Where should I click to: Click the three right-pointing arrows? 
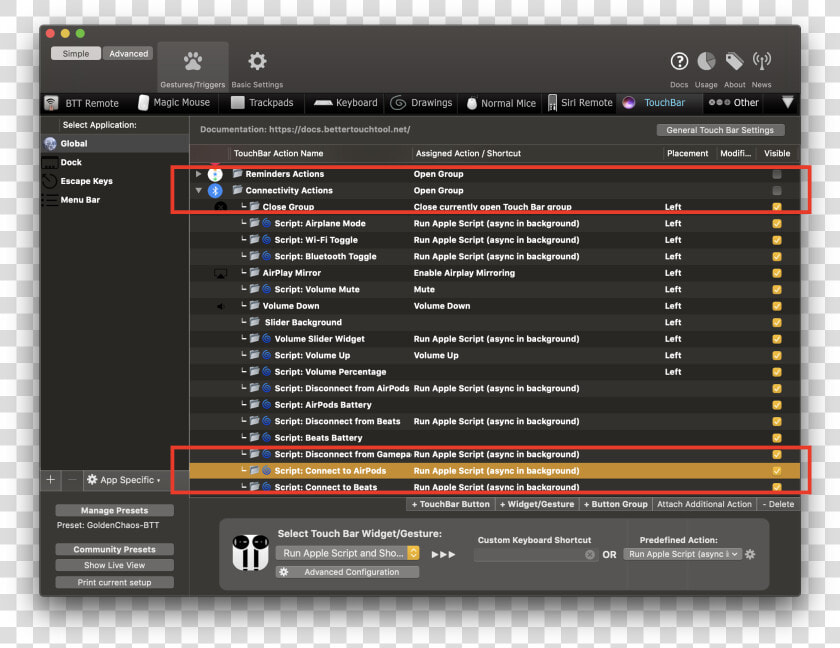pos(443,554)
